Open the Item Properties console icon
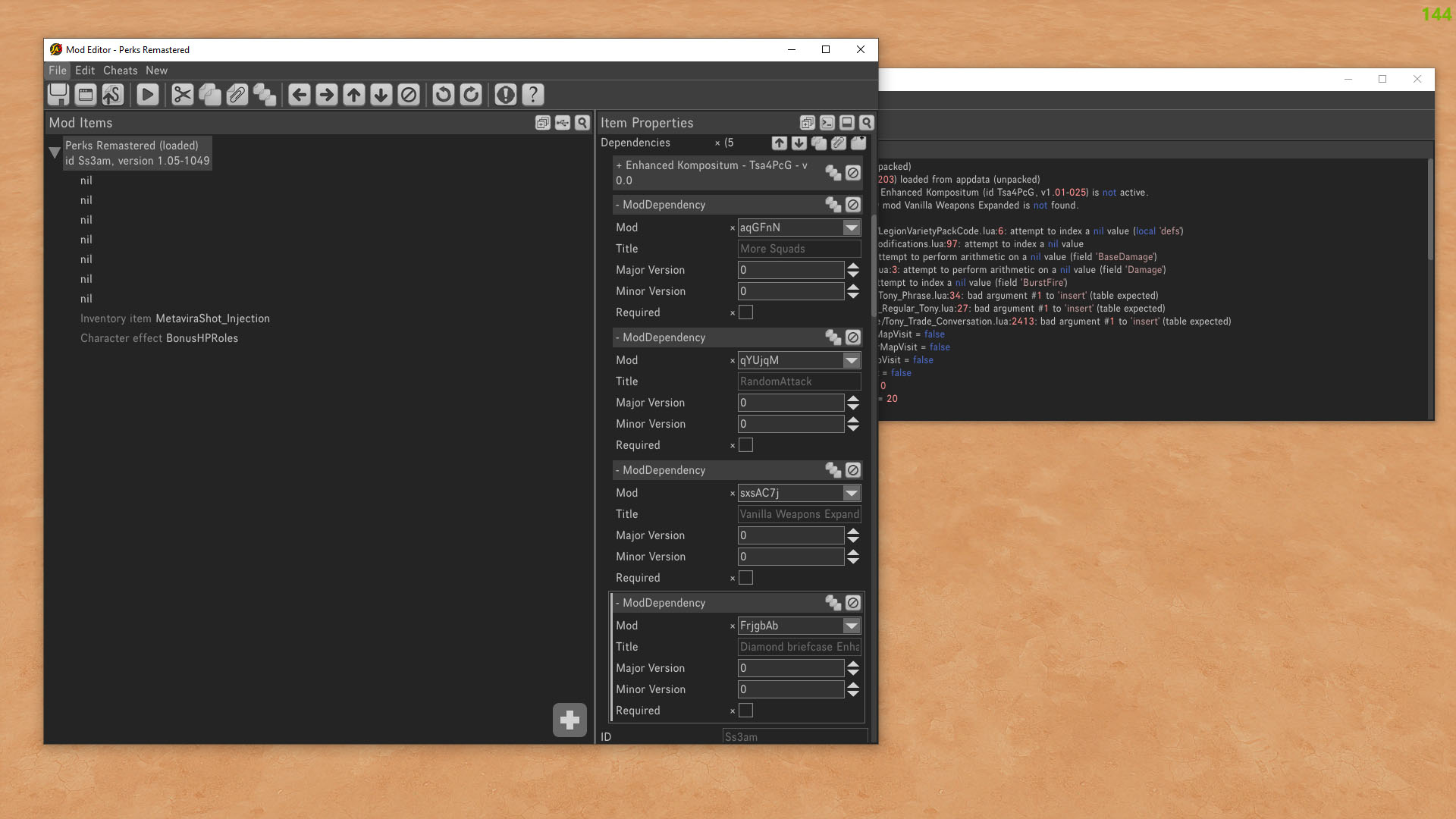This screenshot has height=819, width=1456. (827, 123)
